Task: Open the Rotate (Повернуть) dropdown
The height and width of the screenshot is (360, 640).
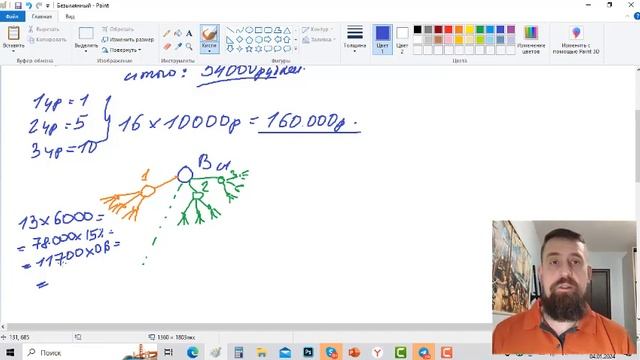Action: (121, 50)
